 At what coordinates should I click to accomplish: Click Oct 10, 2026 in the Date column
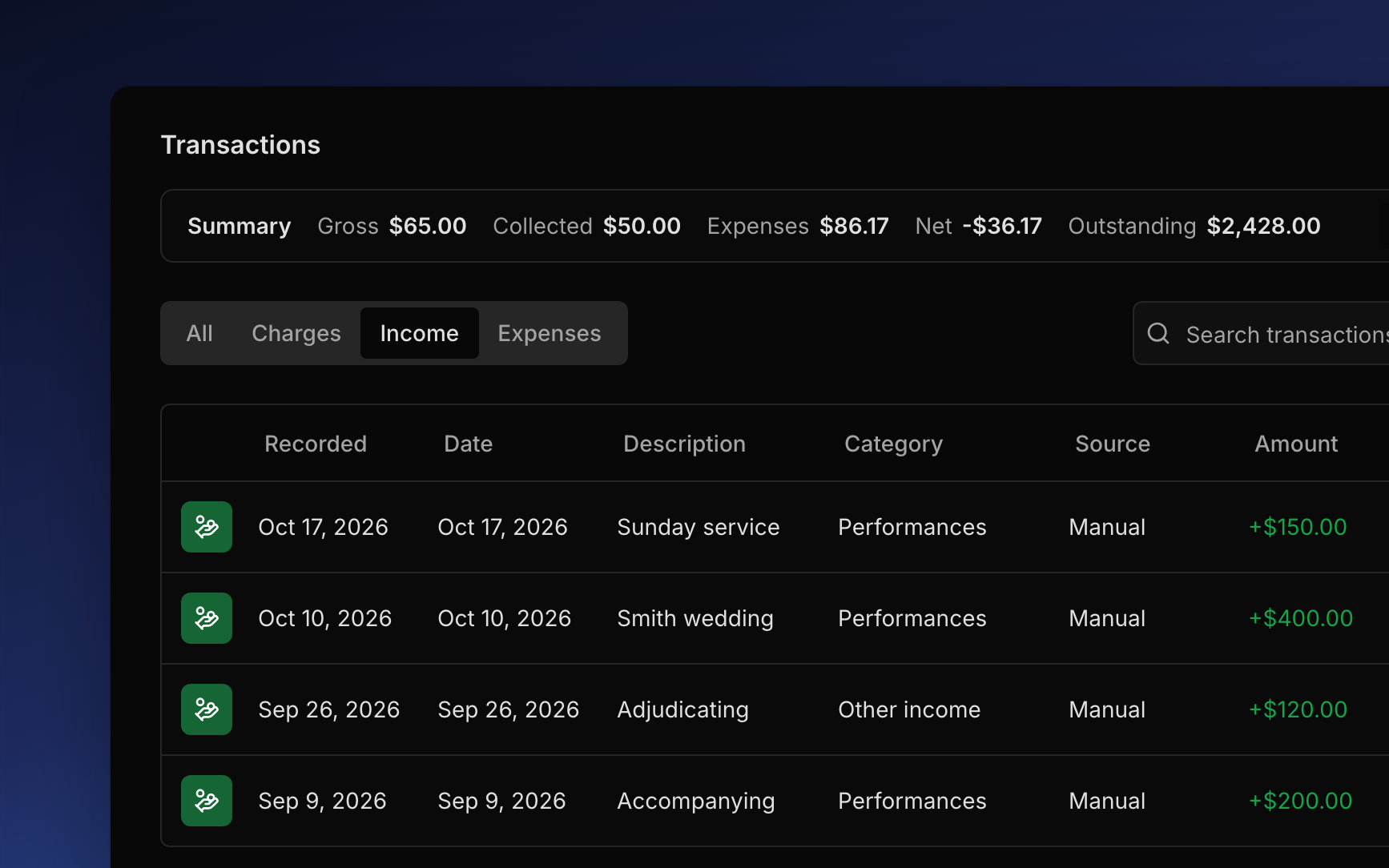coord(504,618)
